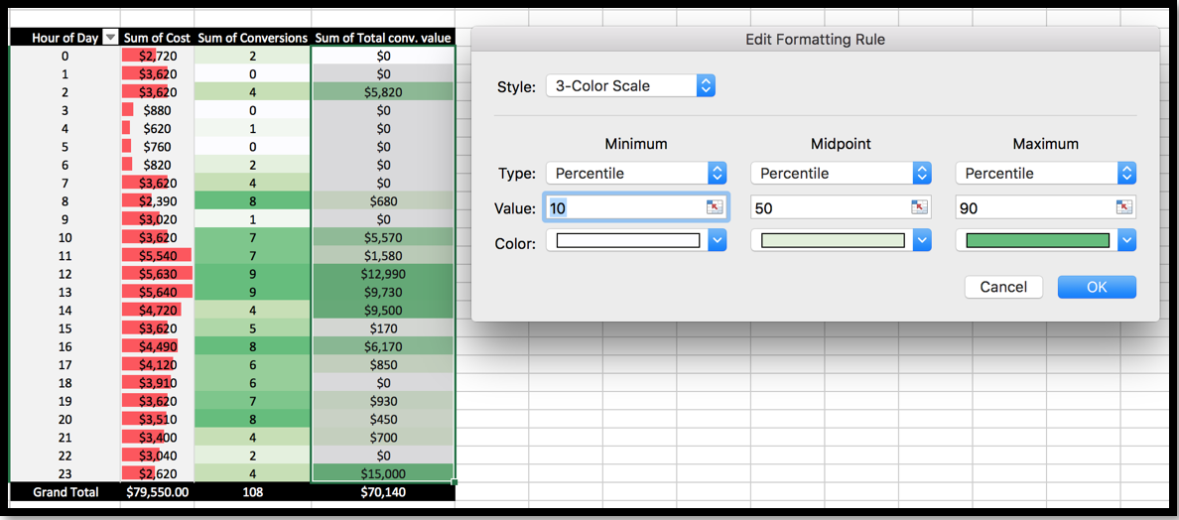Open the Minimum Type Percentile dropdown
Viewport: 1179px width, 520px height.
[x=636, y=173]
